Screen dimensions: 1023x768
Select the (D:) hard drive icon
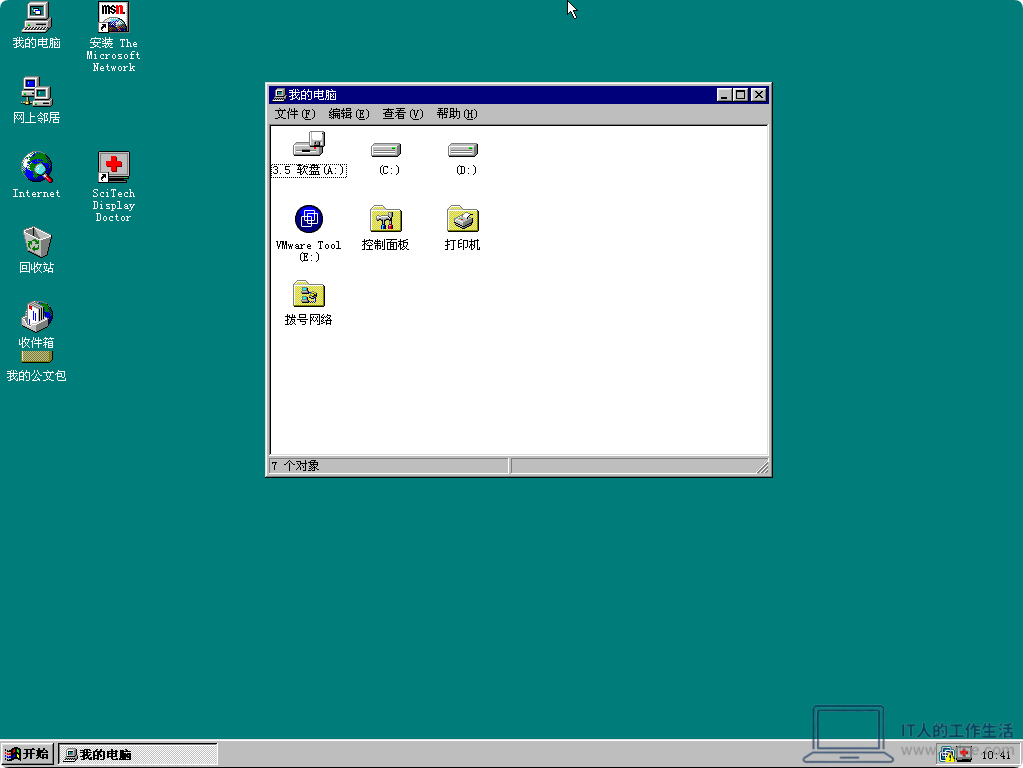click(x=463, y=150)
